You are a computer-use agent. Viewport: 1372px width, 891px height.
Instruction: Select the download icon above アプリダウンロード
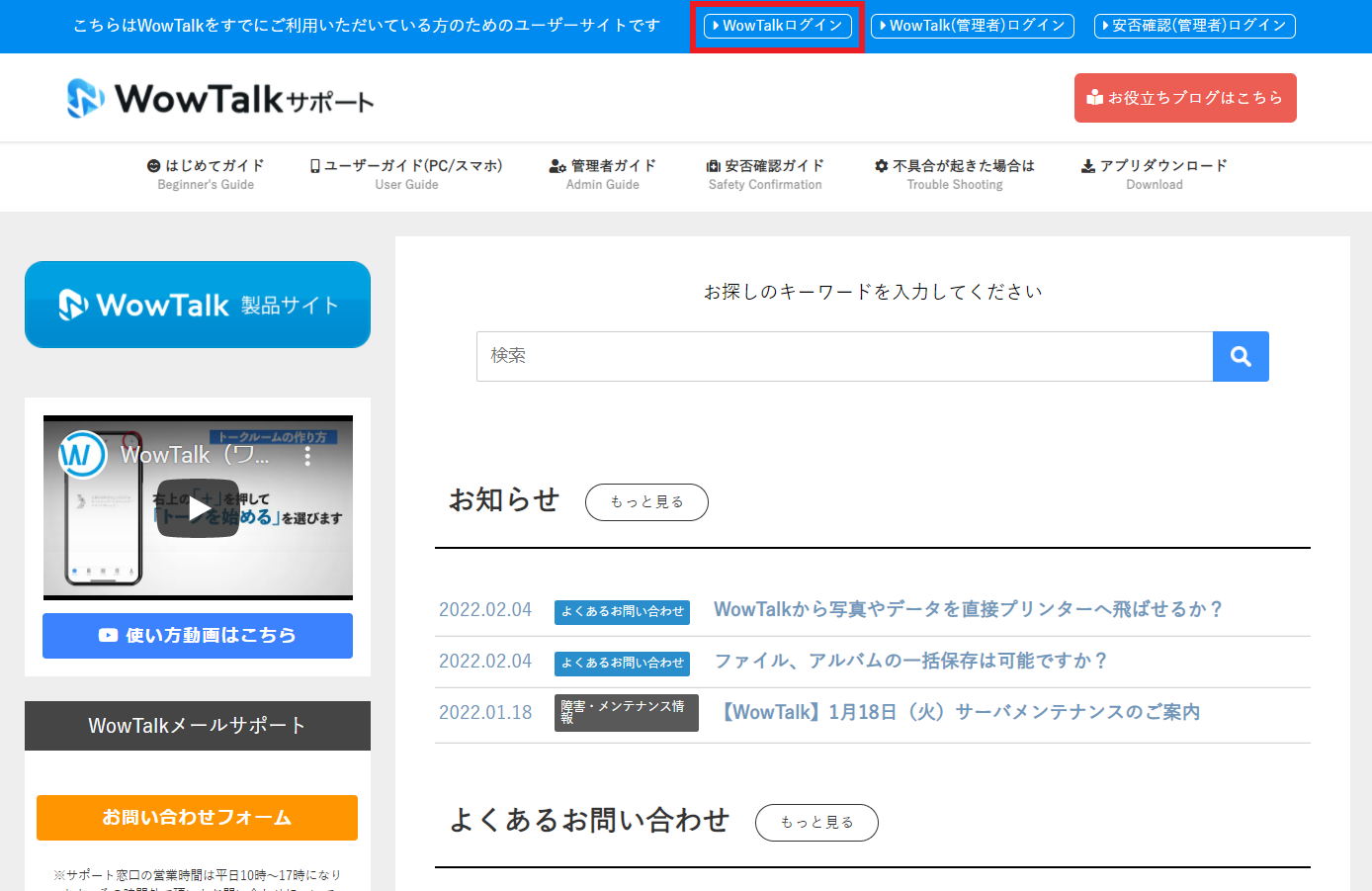[x=1087, y=165]
